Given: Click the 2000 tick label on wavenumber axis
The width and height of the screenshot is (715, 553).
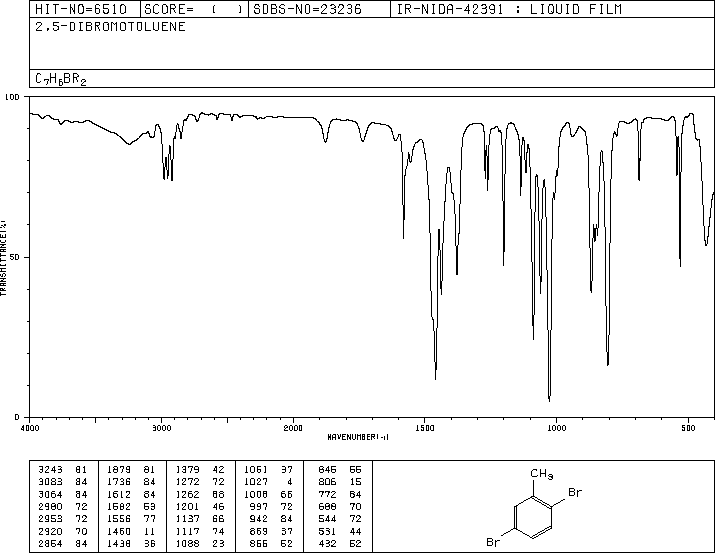Looking at the screenshot, I should (x=293, y=428).
